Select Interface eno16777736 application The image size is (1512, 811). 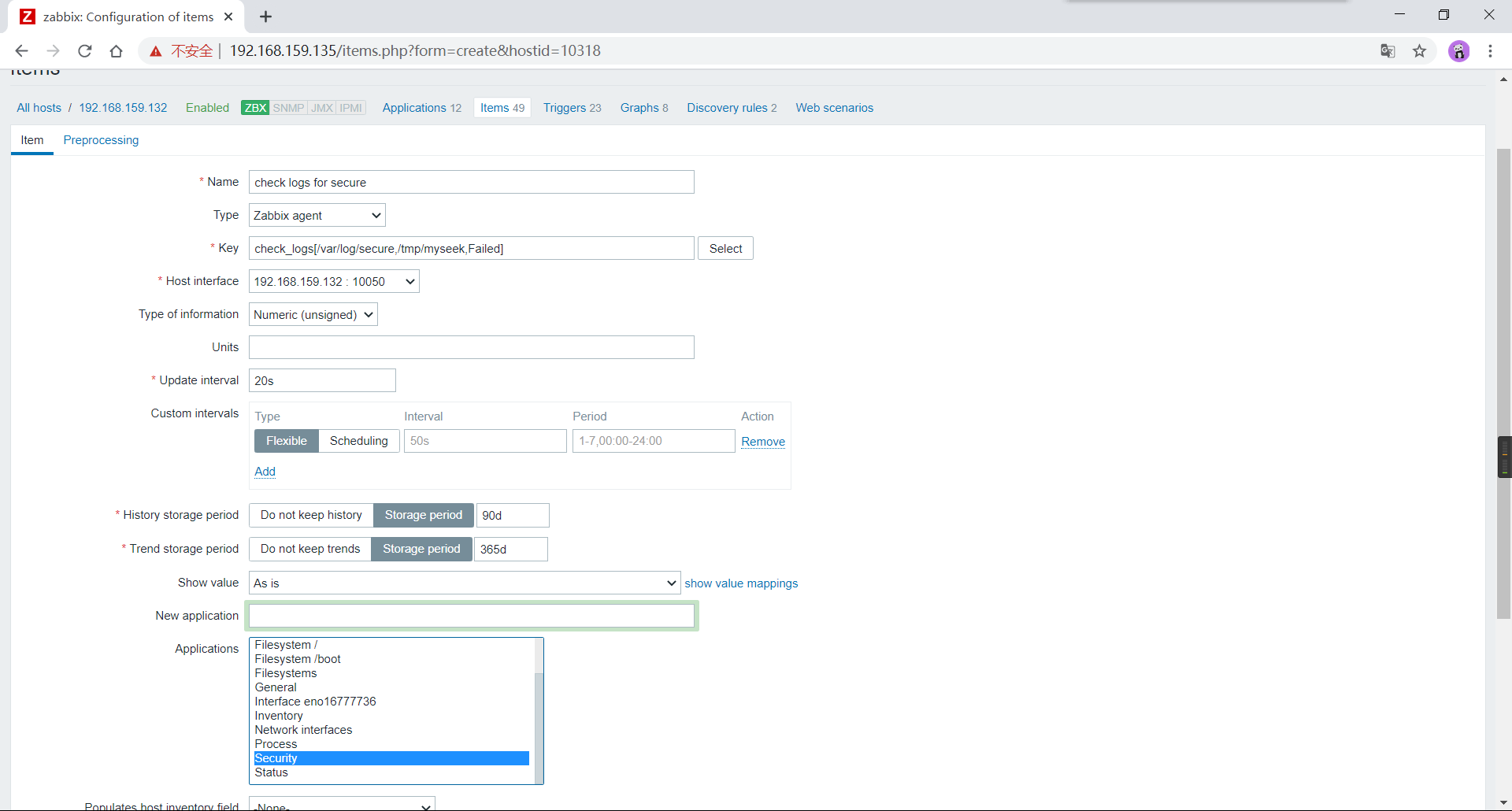[x=391, y=702]
